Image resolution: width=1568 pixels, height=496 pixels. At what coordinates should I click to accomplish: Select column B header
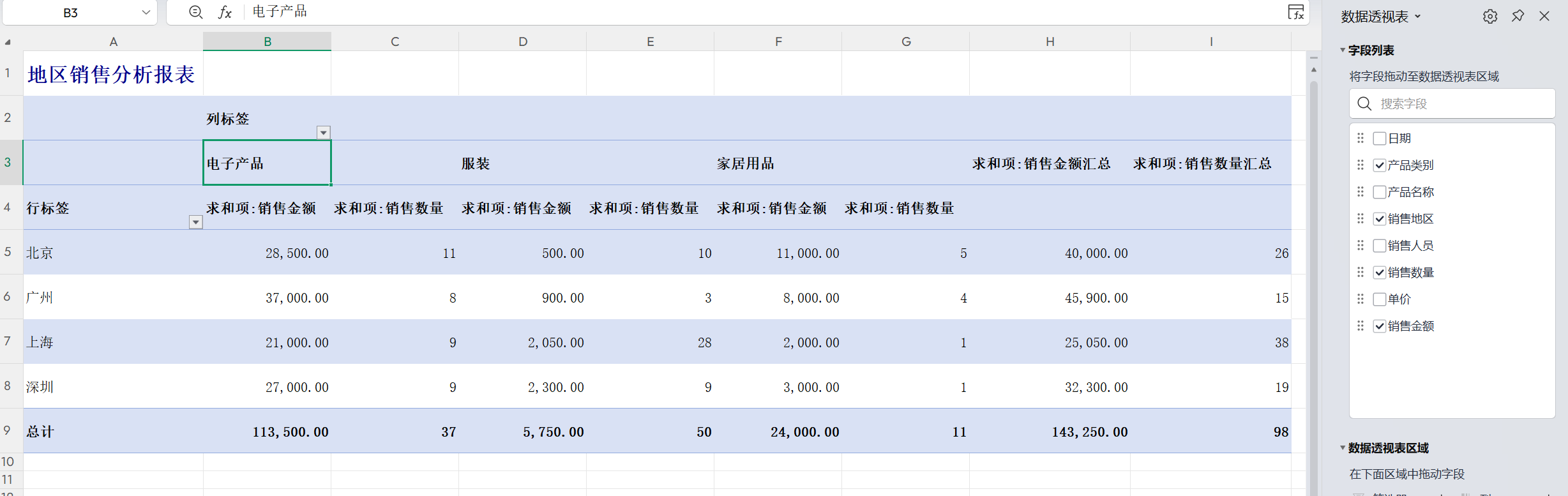click(268, 41)
